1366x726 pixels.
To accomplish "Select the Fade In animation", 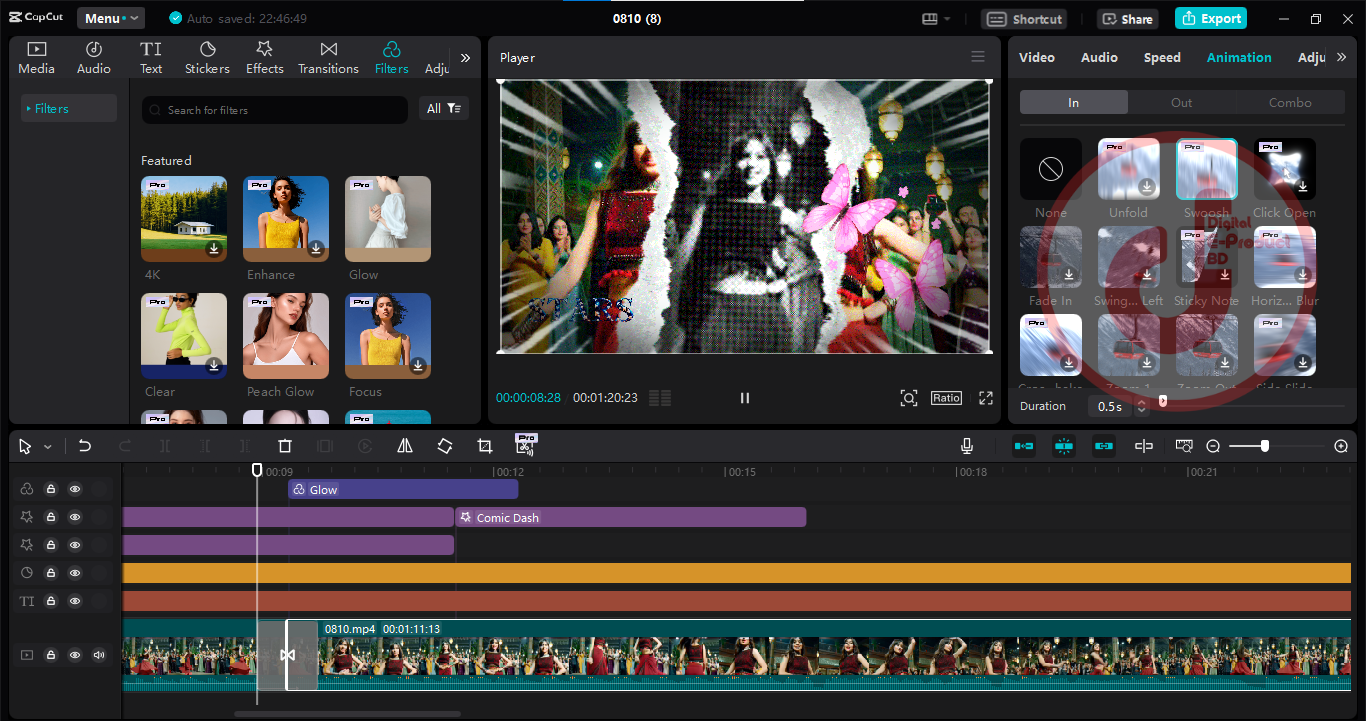I will pos(1051,257).
